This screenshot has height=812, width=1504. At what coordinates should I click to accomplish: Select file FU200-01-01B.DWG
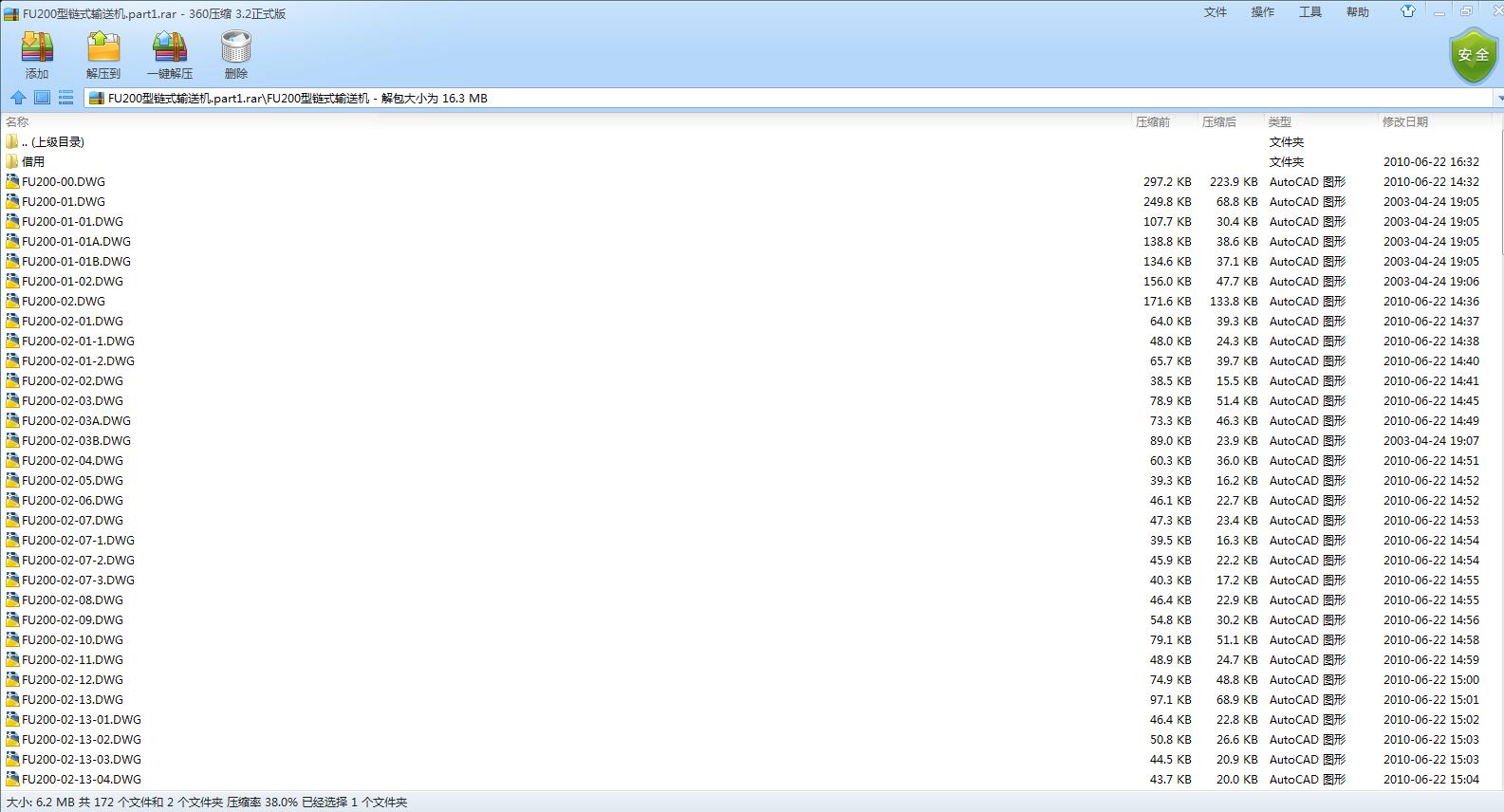tap(76, 261)
